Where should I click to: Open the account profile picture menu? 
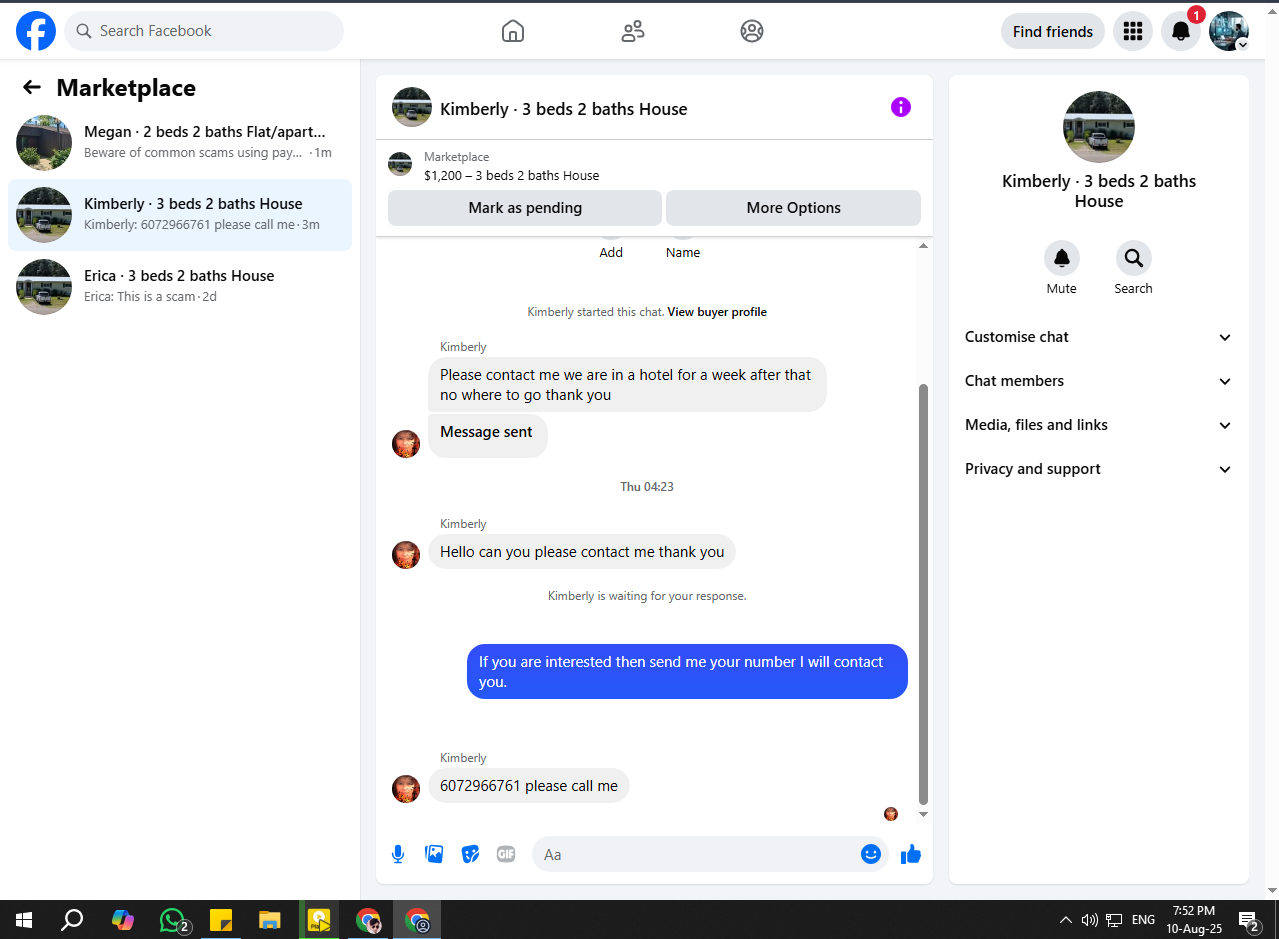pyautogui.click(x=1229, y=31)
